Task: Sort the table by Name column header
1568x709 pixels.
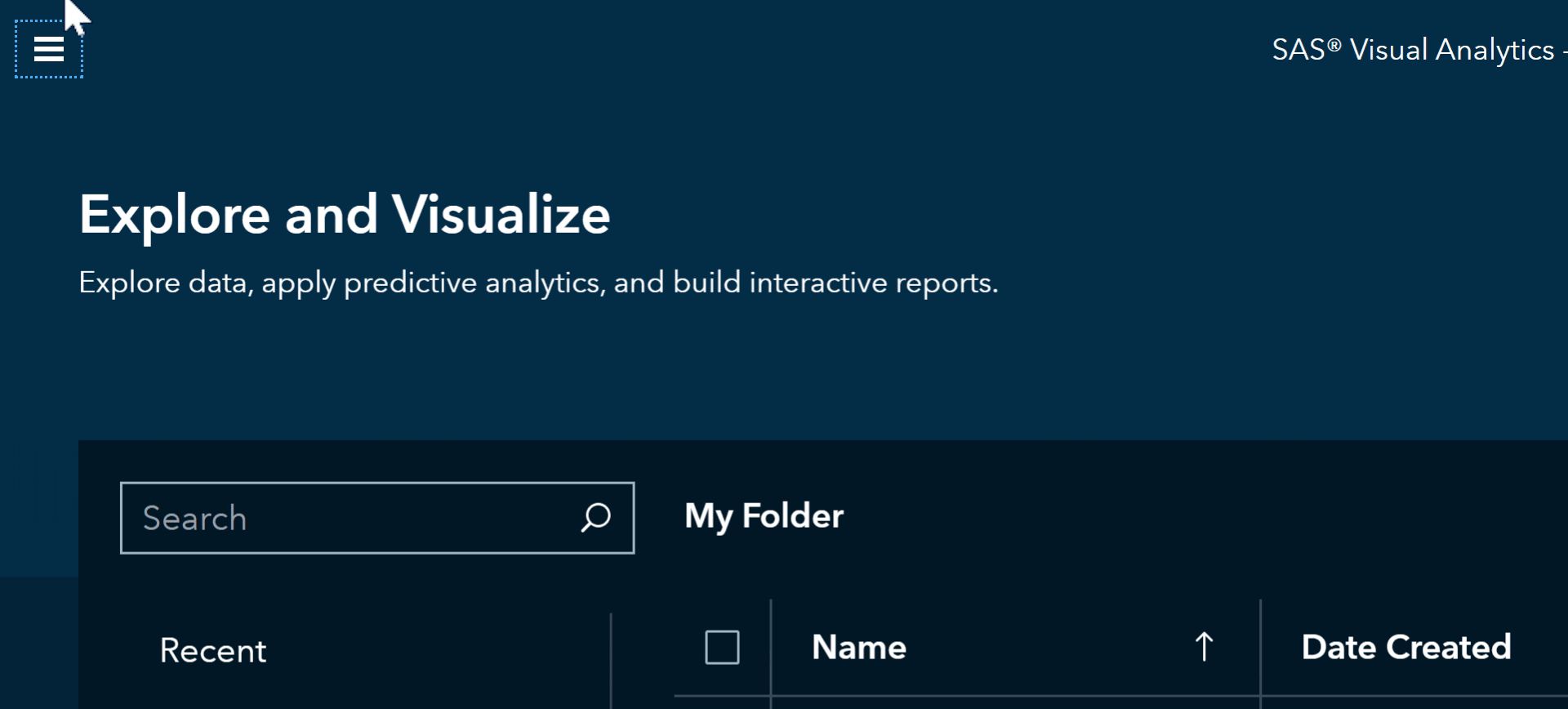Action: pos(859,647)
